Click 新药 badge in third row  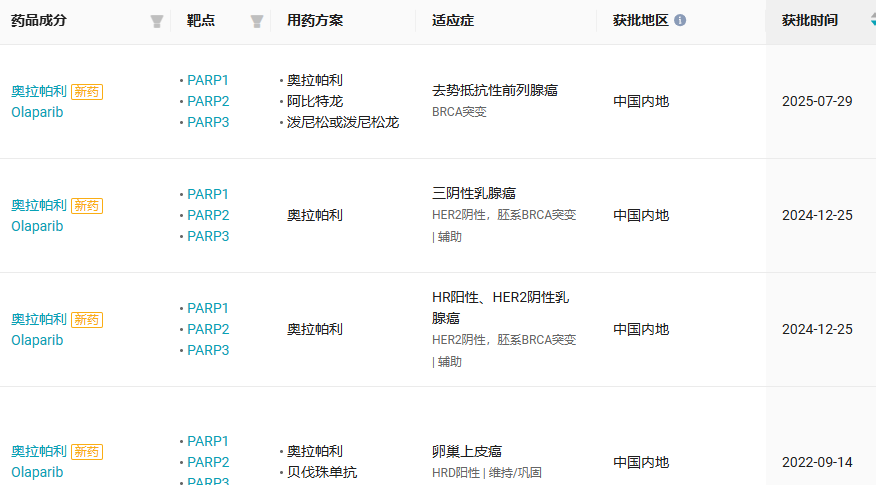tap(87, 320)
